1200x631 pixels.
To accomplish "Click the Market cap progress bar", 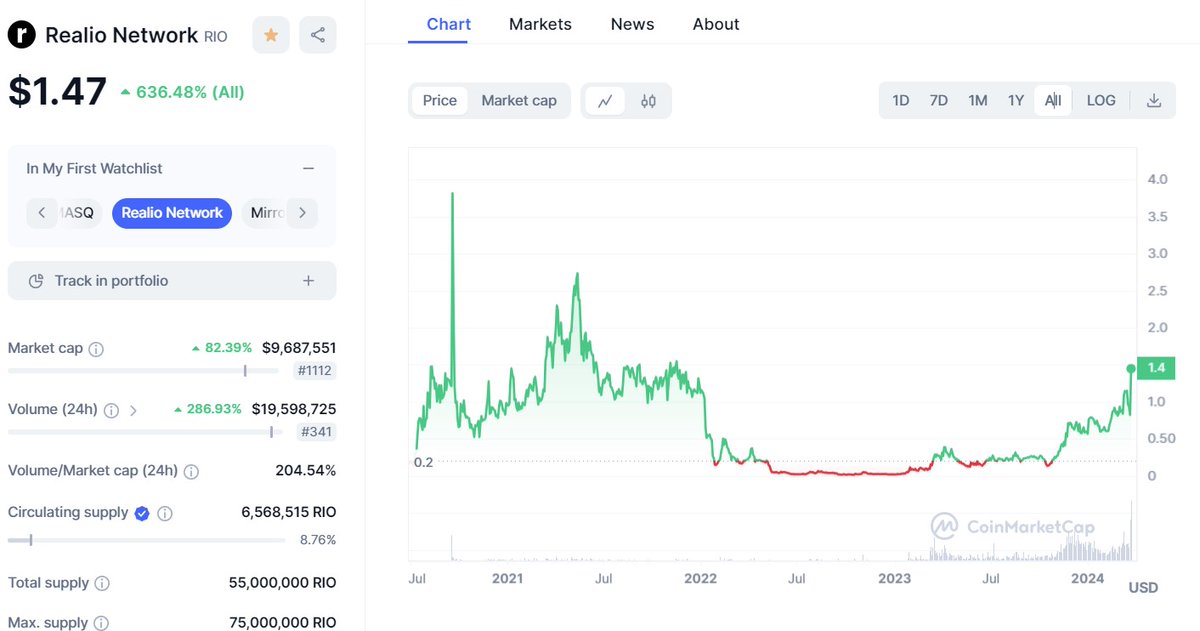I will [143, 371].
